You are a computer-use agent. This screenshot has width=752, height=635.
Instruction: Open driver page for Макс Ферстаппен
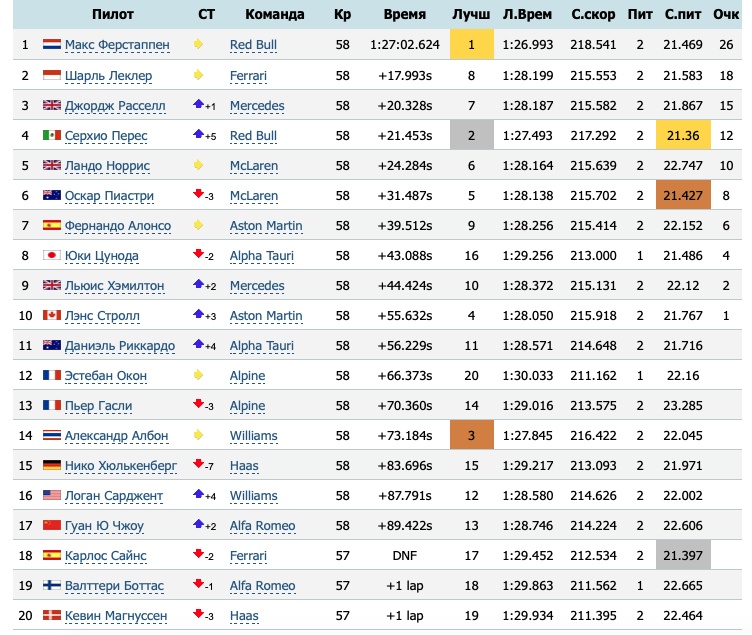(117, 45)
